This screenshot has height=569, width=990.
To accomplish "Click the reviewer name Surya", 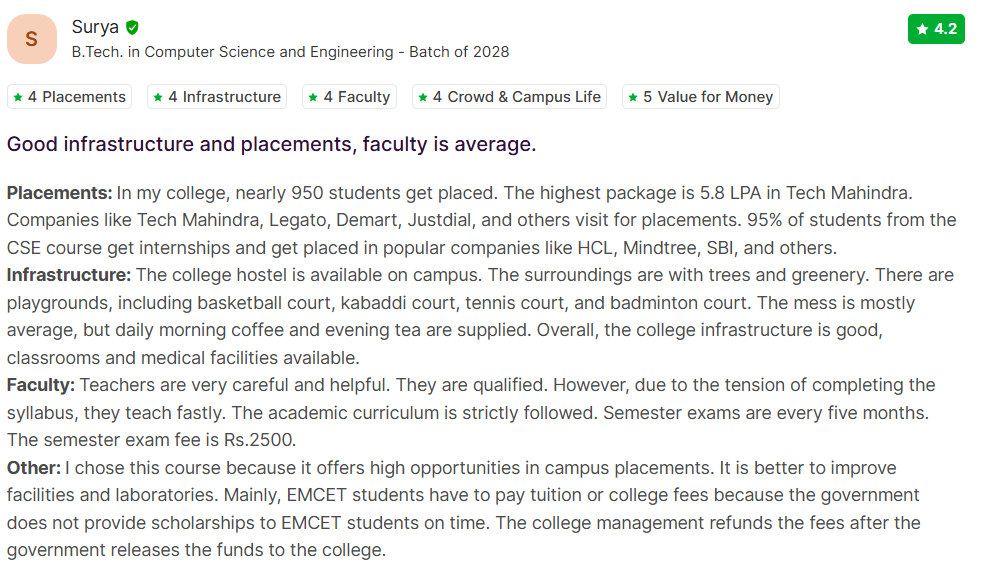I will coord(95,28).
